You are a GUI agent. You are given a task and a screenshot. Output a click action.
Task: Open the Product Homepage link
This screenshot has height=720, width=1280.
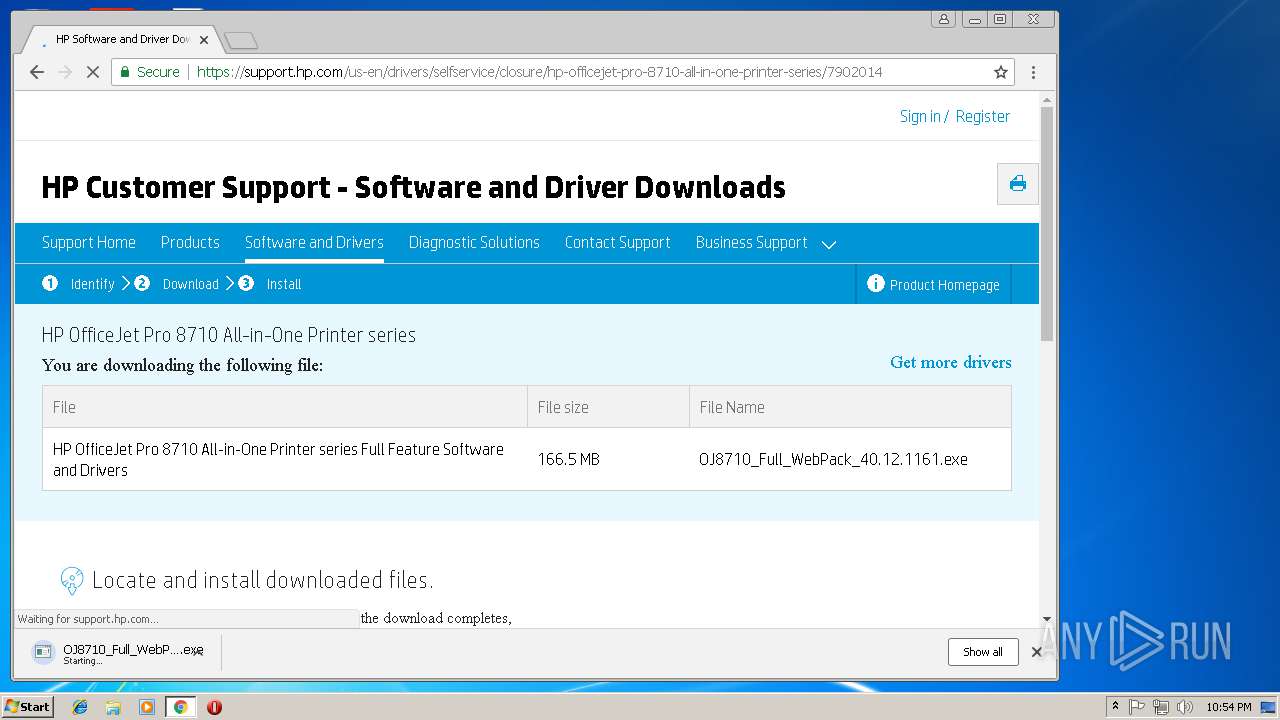[x=945, y=285]
